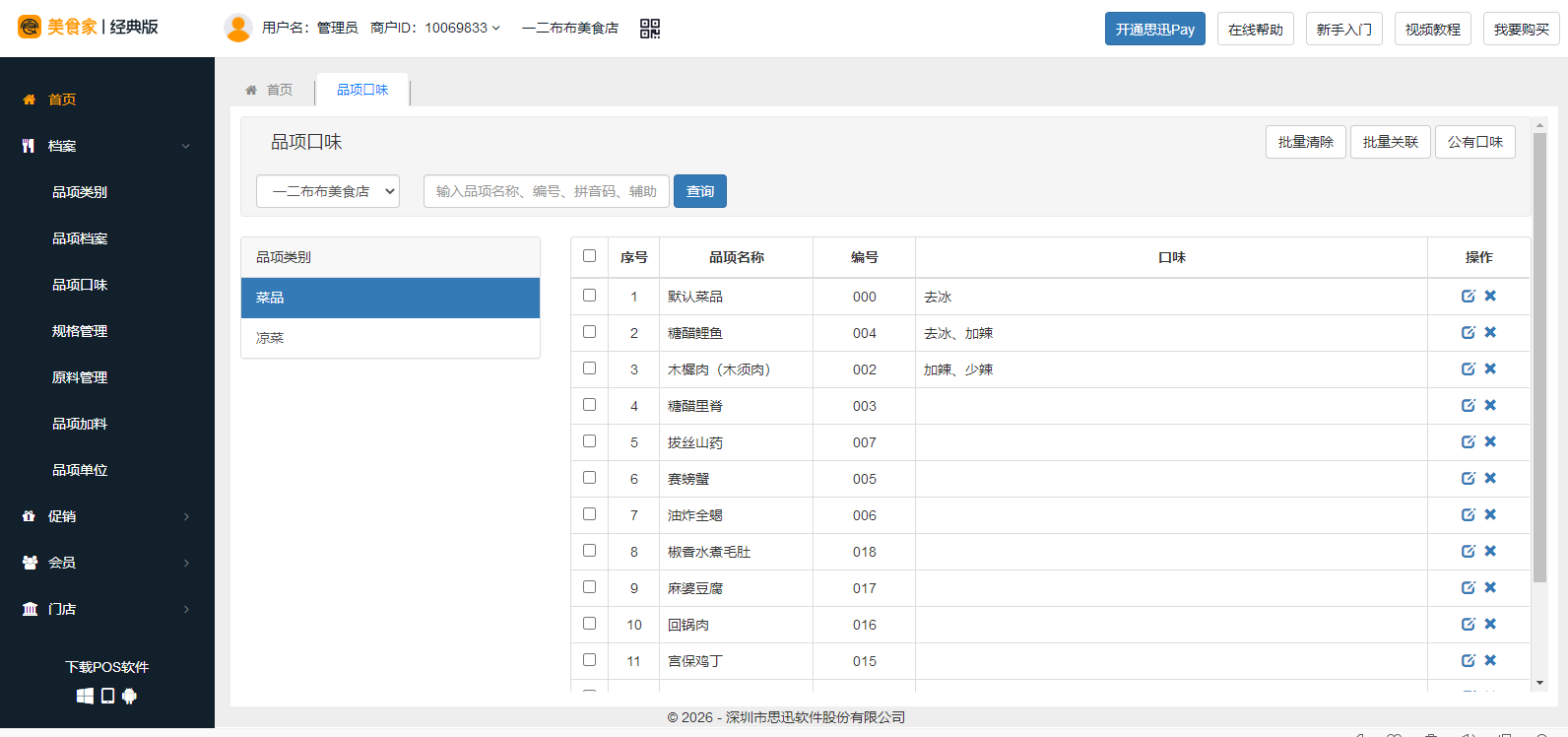This screenshot has width=1568, height=737.
Task: Click the scrollbar up arrow
Action: pyautogui.click(x=1539, y=125)
